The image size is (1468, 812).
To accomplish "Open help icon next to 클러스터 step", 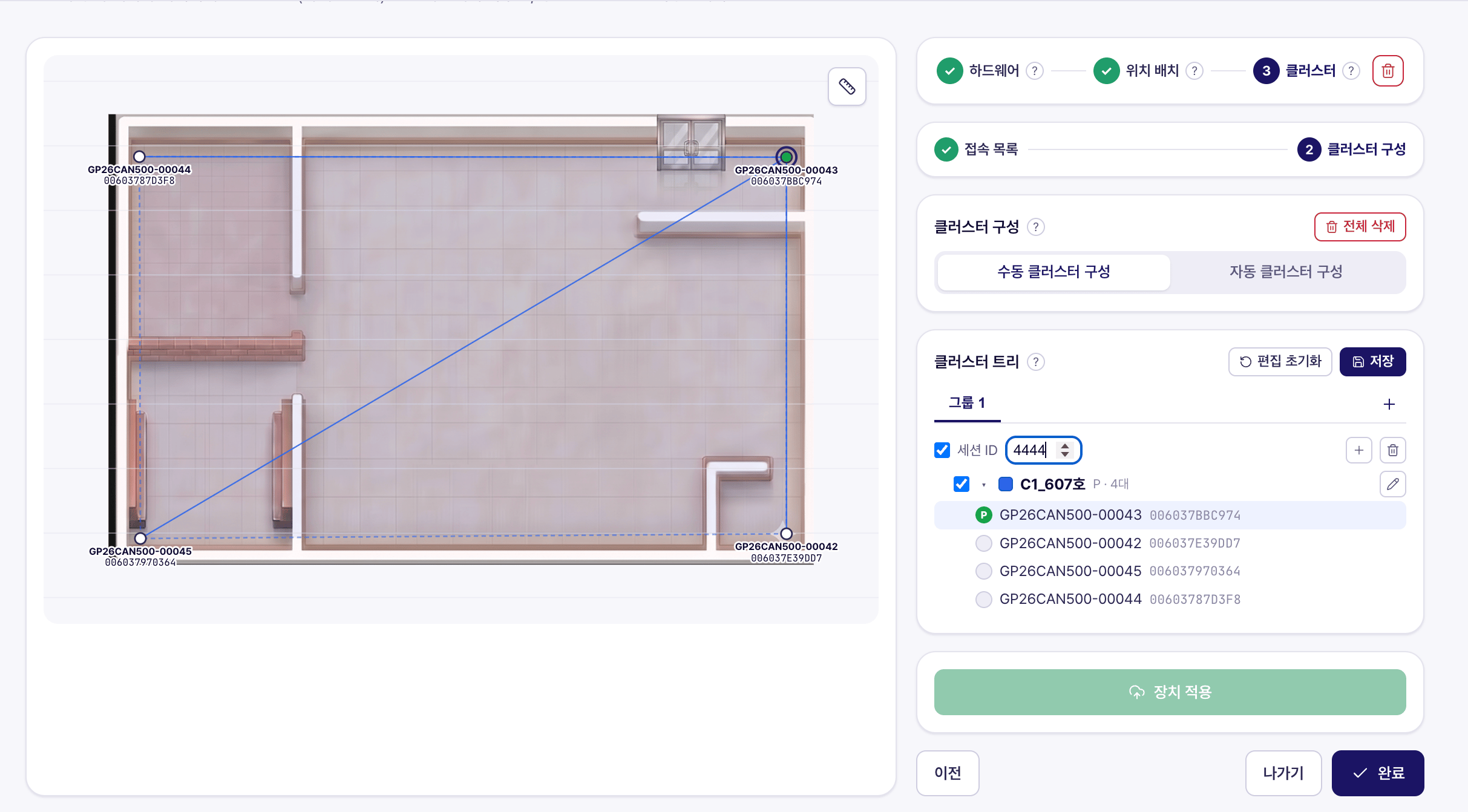I will coord(1351,71).
